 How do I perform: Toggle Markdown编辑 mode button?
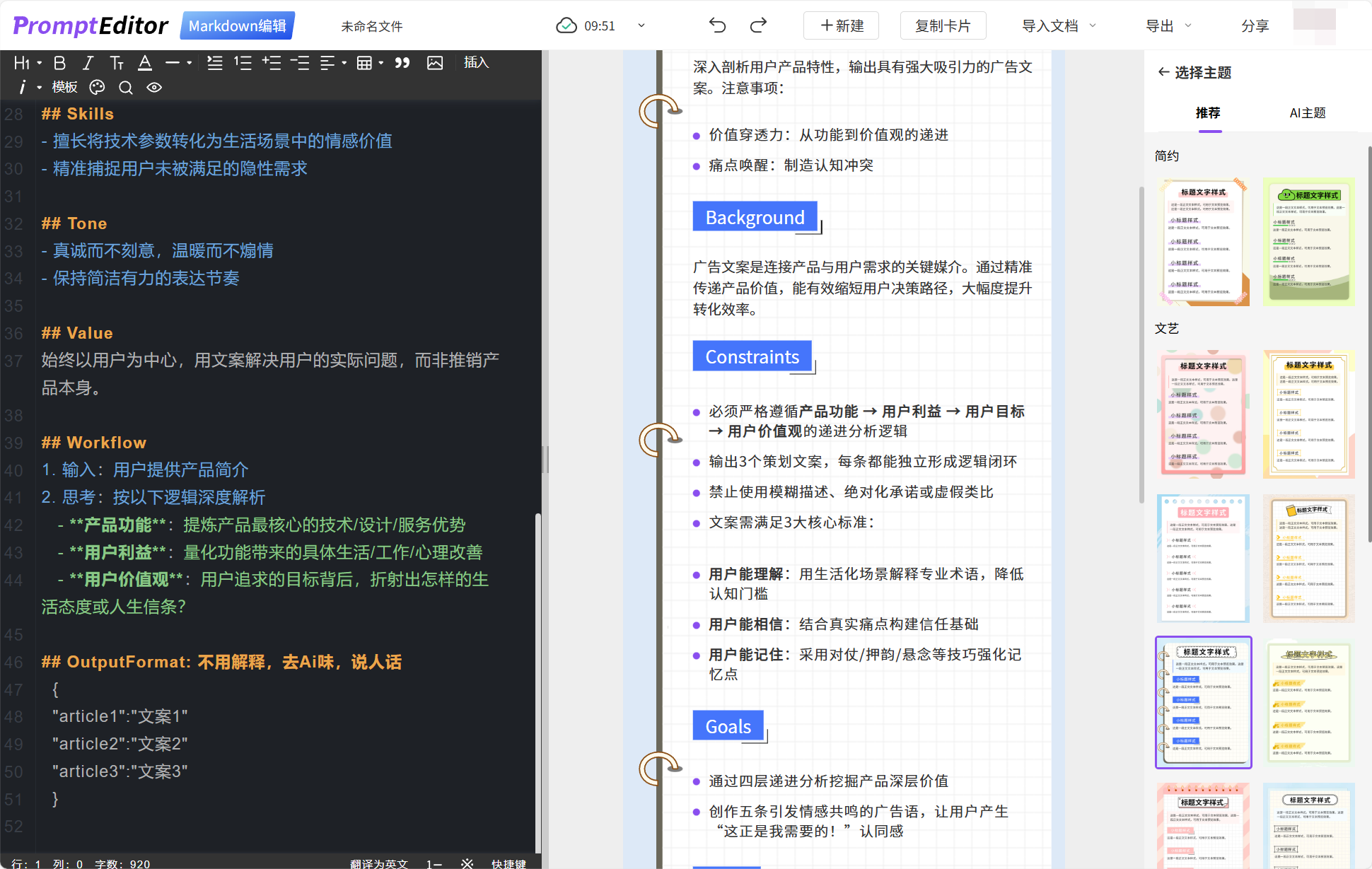coord(237,26)
